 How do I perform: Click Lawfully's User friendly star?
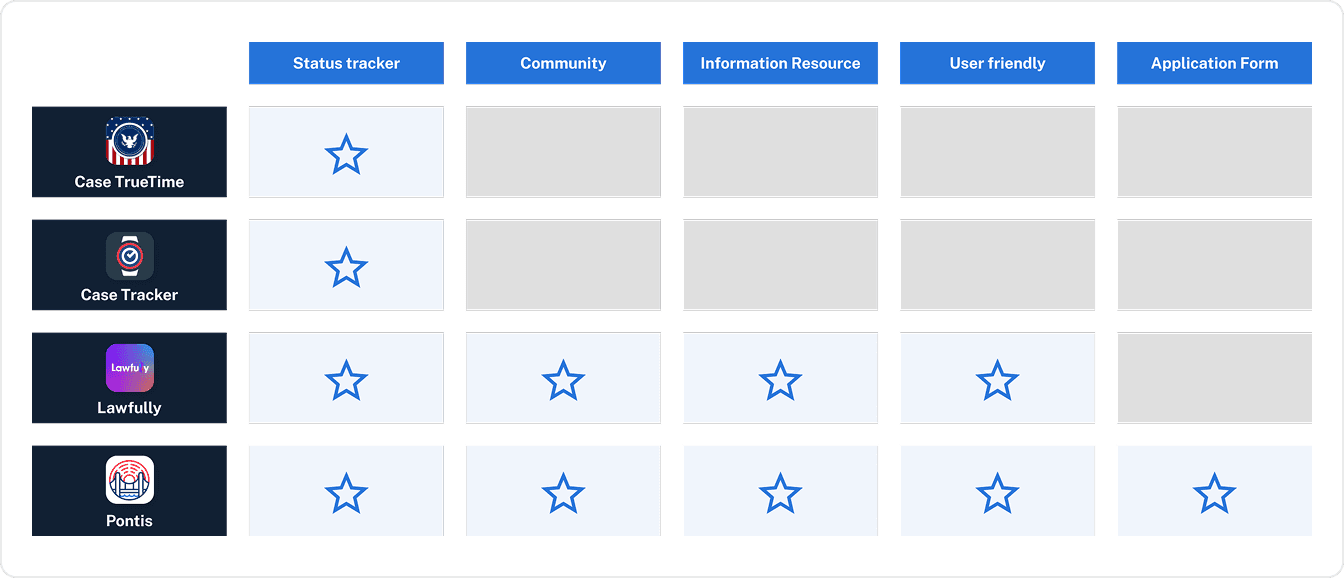997,380
